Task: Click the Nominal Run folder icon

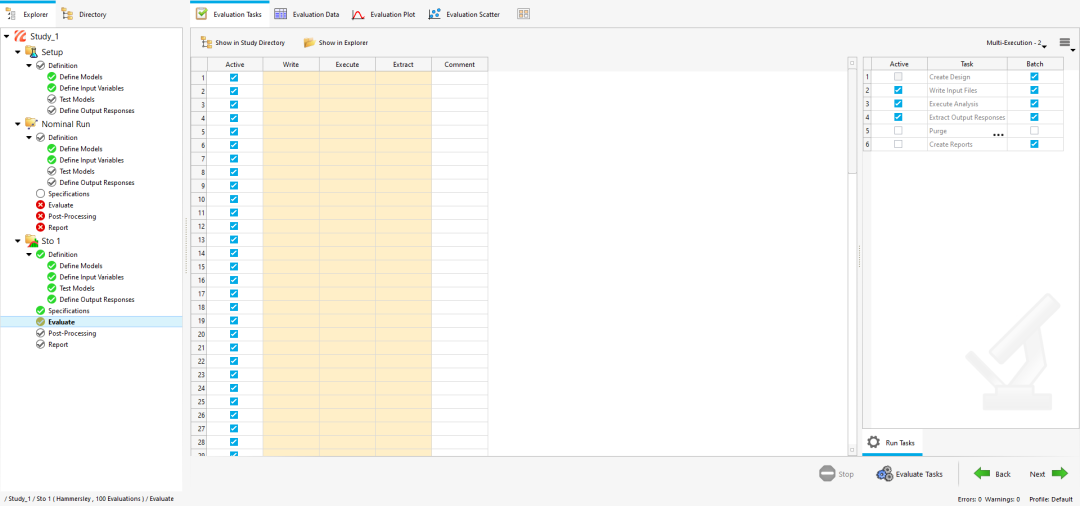Action: pyautogui.click(x=31, y=124)
